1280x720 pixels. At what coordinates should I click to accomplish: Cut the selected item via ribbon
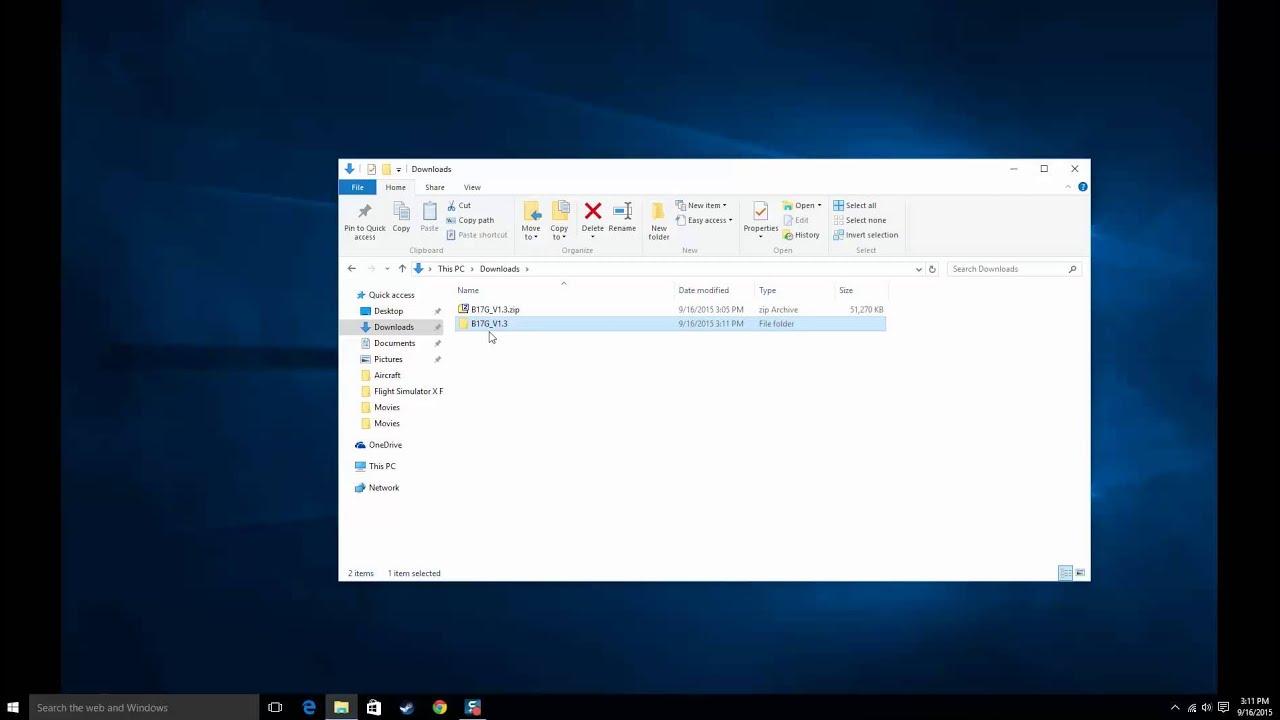(x=459, y=205)
